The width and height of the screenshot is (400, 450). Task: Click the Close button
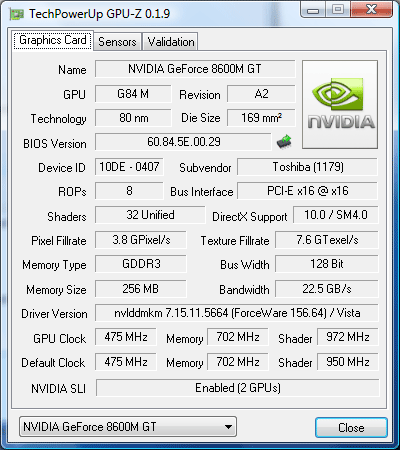tap(351, 427)
